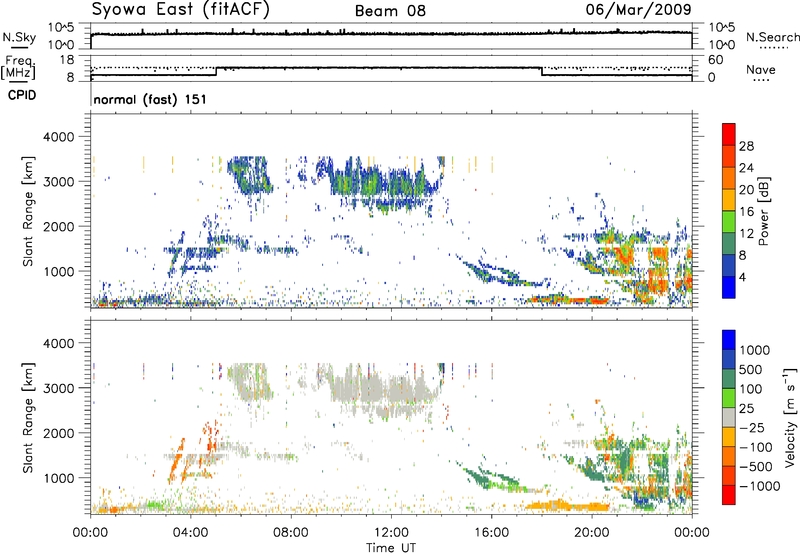The height and width of the screenshot is (554, 800).
Task: Click the "Slant Range [km]" label of velocity panel
Action: click(x=28, y=418)
